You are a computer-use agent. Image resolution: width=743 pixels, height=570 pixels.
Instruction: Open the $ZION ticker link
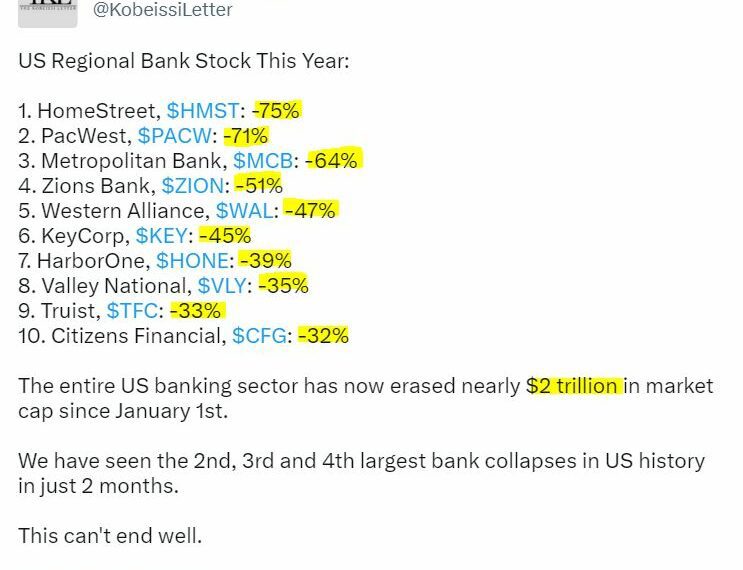pos(192,186)
